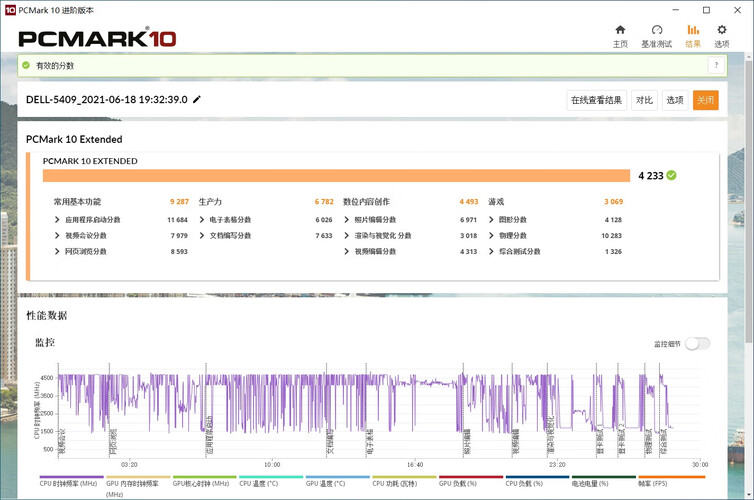Expand 渲染与视觉化分数 row
The height and width of the screenshot is (500, 754).
(346, 236)
